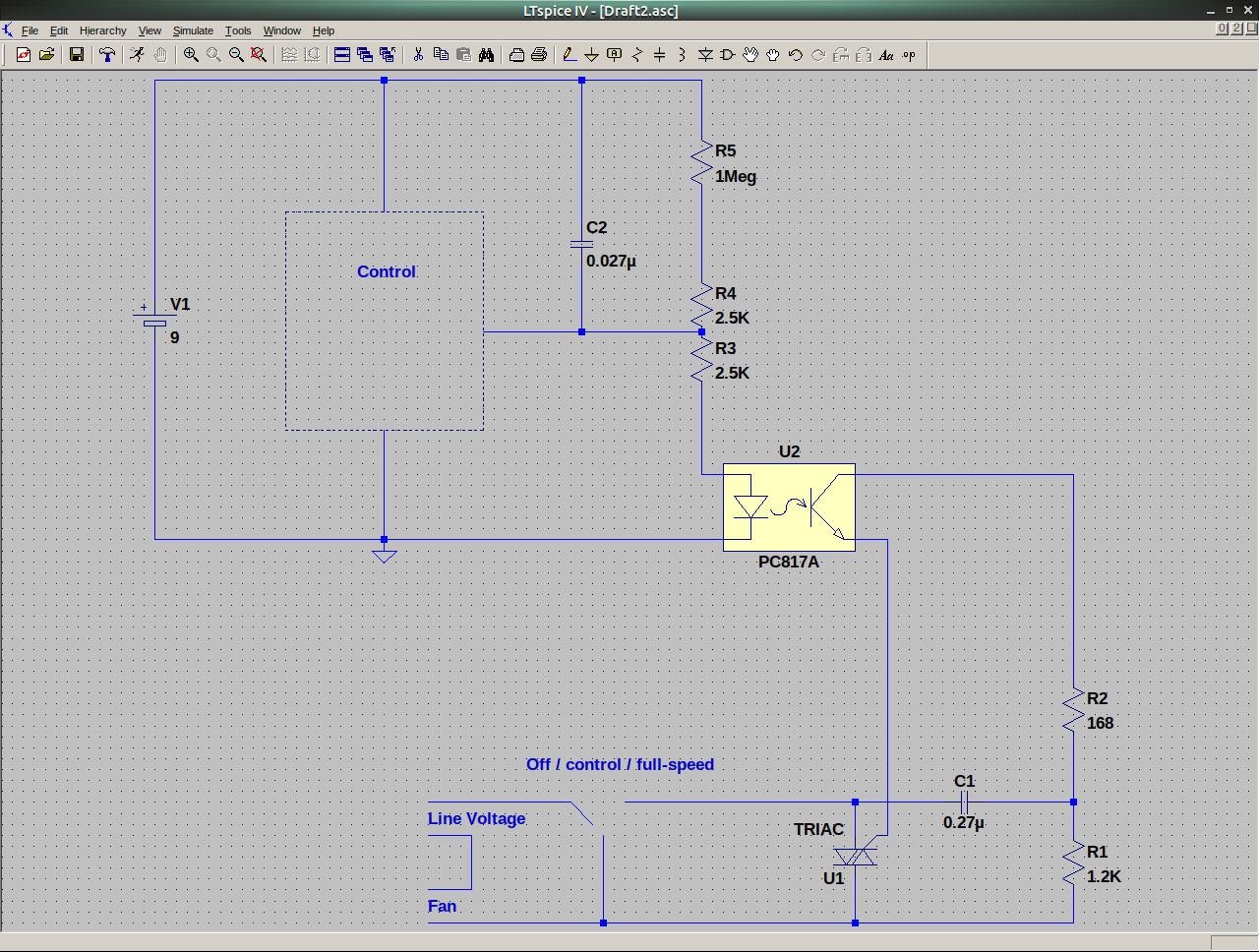
Task: Open the Window menu
Action: [x=282, y=30]
